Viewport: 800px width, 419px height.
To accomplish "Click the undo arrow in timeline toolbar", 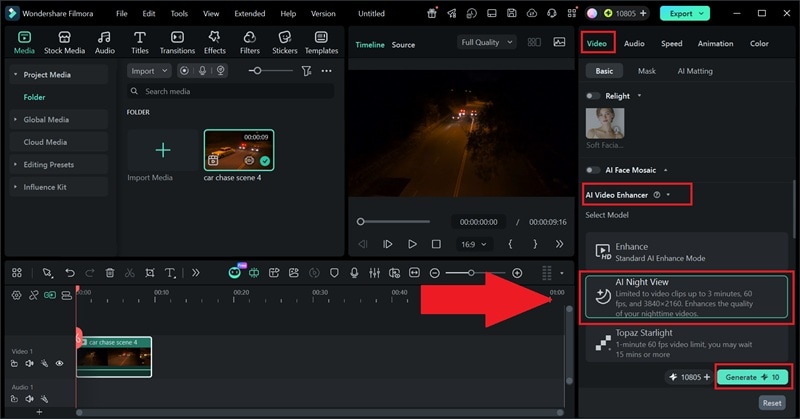I will pos(70,273).
